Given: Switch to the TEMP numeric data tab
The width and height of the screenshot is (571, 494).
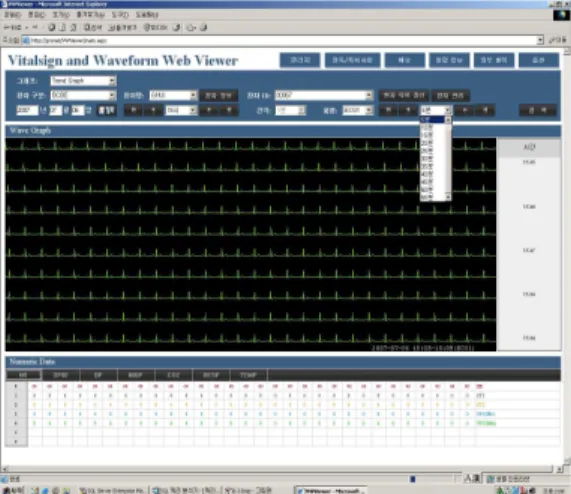Looking at the screenshot, I should click(249, 375).
